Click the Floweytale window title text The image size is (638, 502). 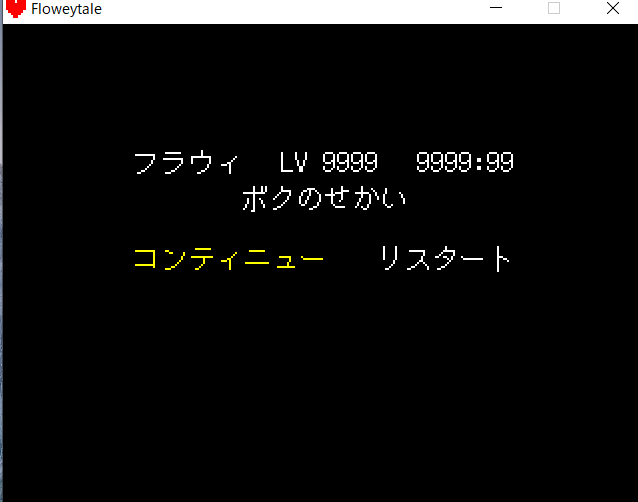click(x=66, y=9)
